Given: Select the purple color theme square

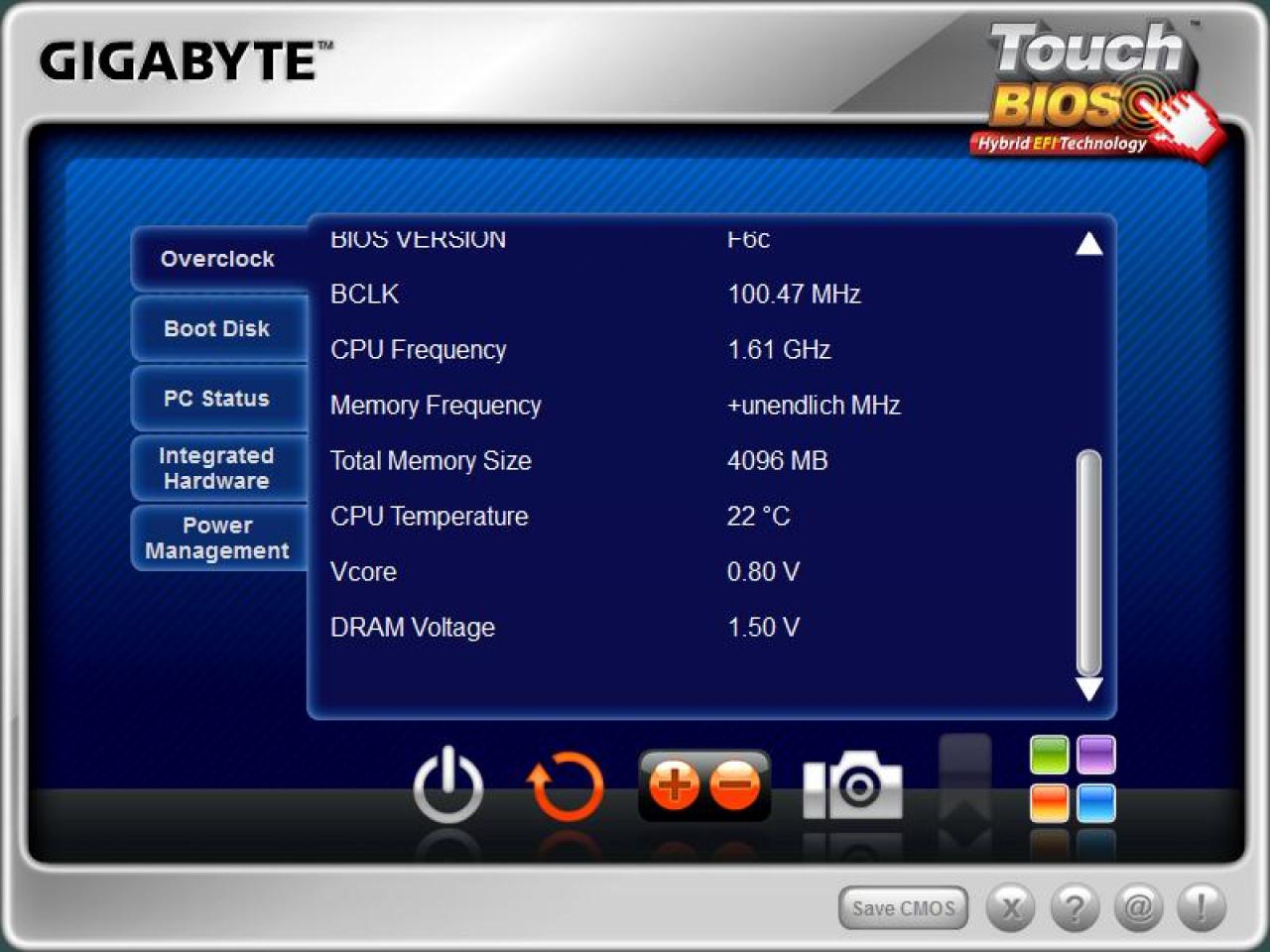Looking at the screenshot, I should click(x=1096, y=755).
